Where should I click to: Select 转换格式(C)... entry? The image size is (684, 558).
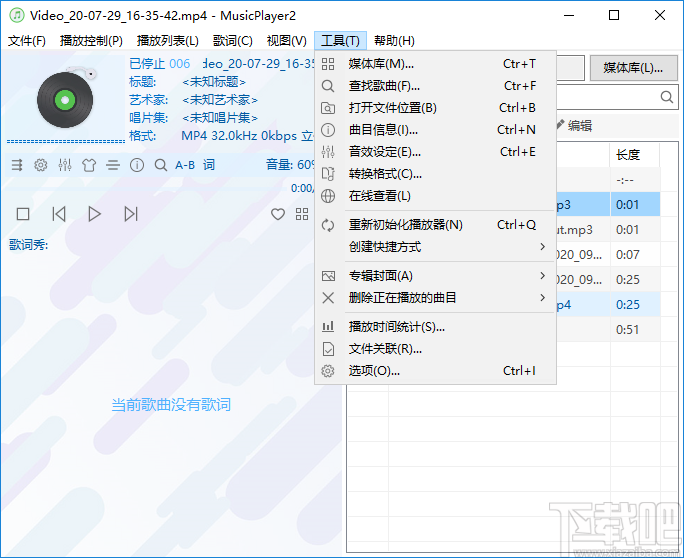pyautogui.click(x=435, y=174)
